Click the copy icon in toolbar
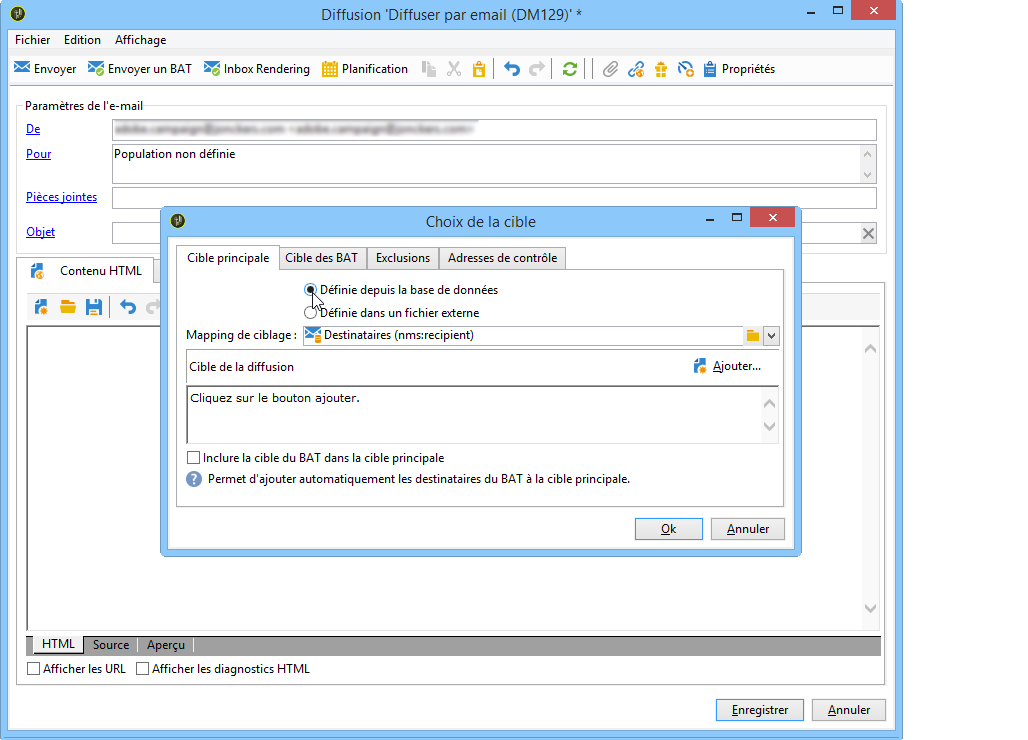 (429, 69)
